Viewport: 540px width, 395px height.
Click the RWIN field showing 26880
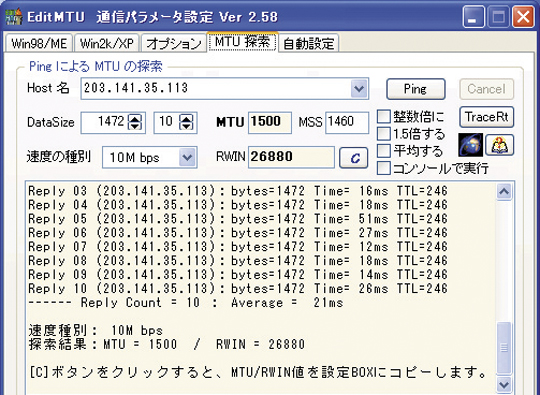(291, 157)
